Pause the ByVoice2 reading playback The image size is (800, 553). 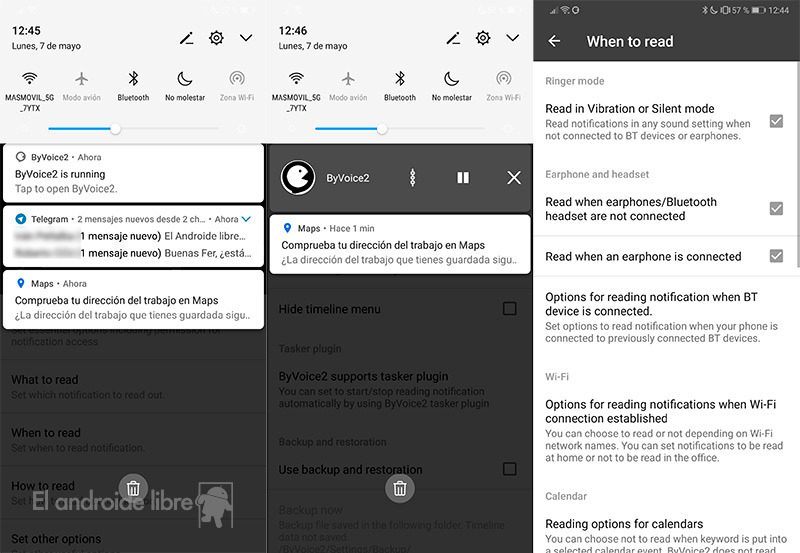(x=463, y=178)
